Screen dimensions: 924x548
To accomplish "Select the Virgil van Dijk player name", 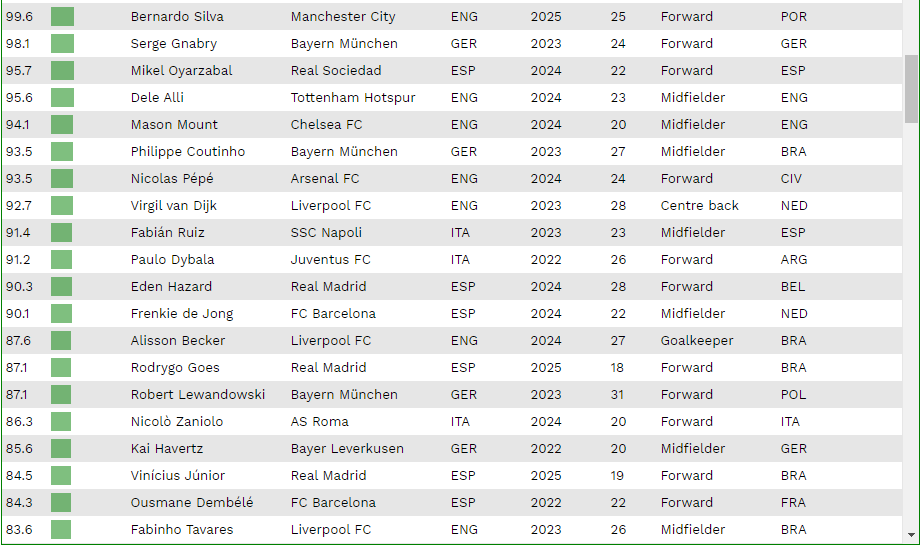I will coord(174,206).
